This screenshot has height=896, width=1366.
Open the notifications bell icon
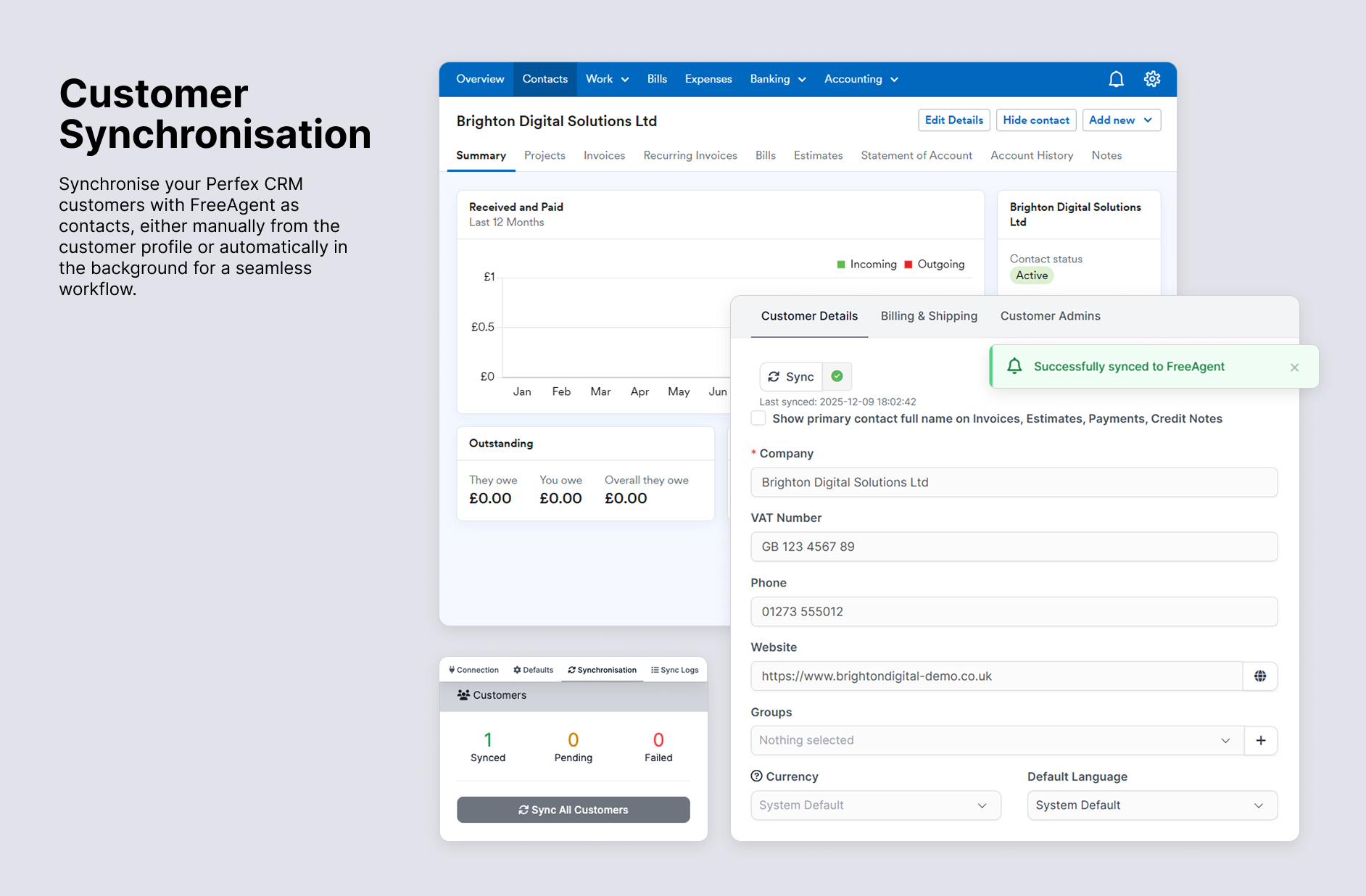[1116, 79]
